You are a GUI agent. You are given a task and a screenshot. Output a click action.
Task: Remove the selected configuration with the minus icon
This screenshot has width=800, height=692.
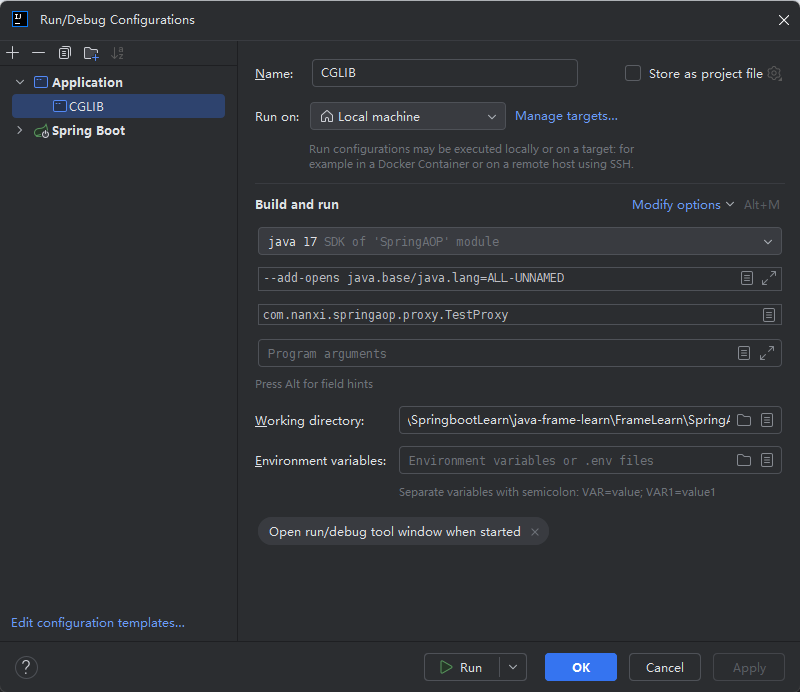(x=38, y=53)
